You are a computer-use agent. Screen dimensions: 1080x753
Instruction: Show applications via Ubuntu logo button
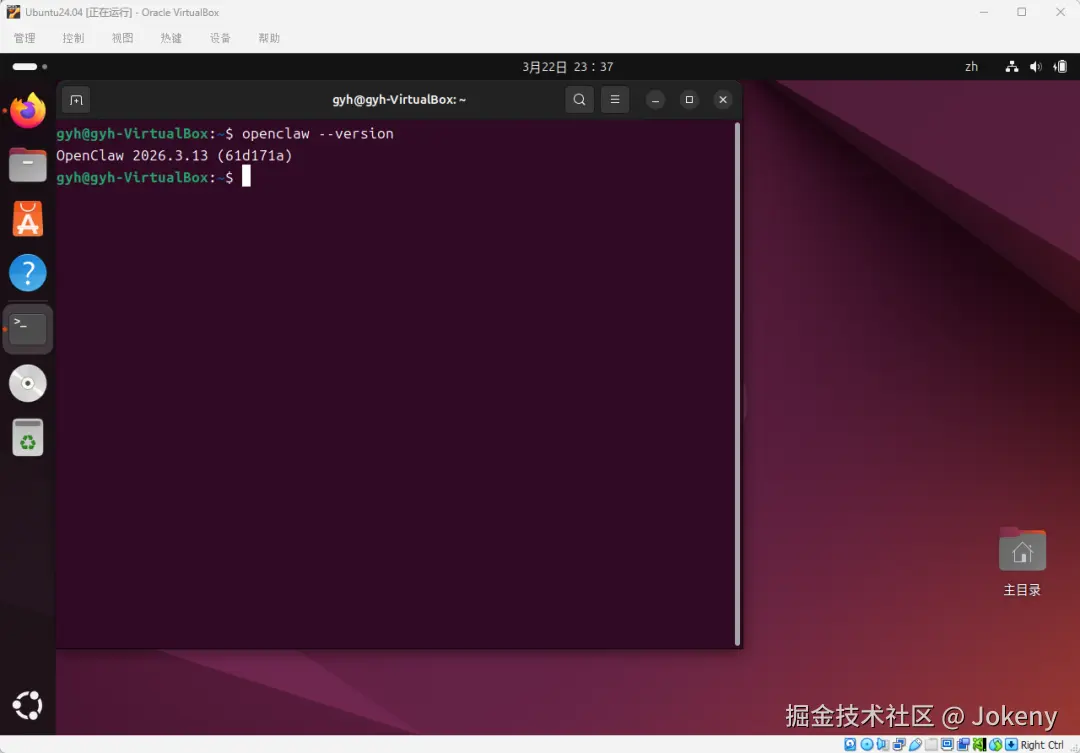28,705
